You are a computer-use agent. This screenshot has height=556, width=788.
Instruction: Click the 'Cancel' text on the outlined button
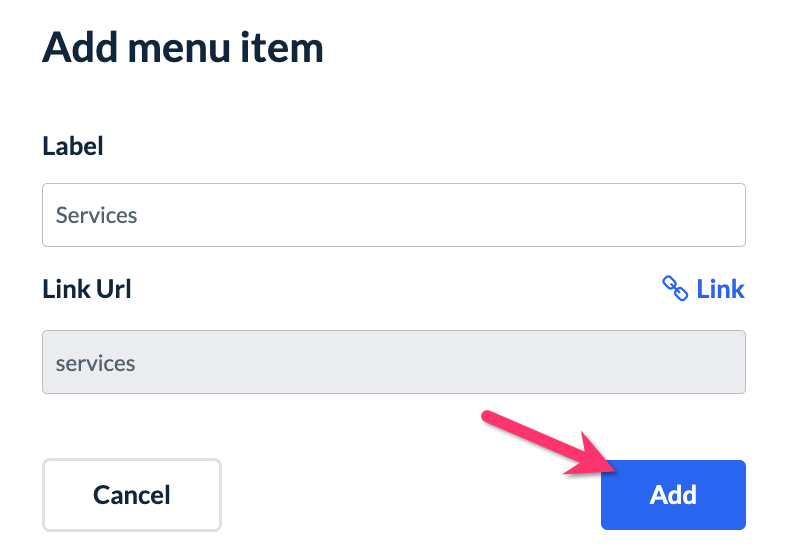pyautogui.click(x=131, y=494)
